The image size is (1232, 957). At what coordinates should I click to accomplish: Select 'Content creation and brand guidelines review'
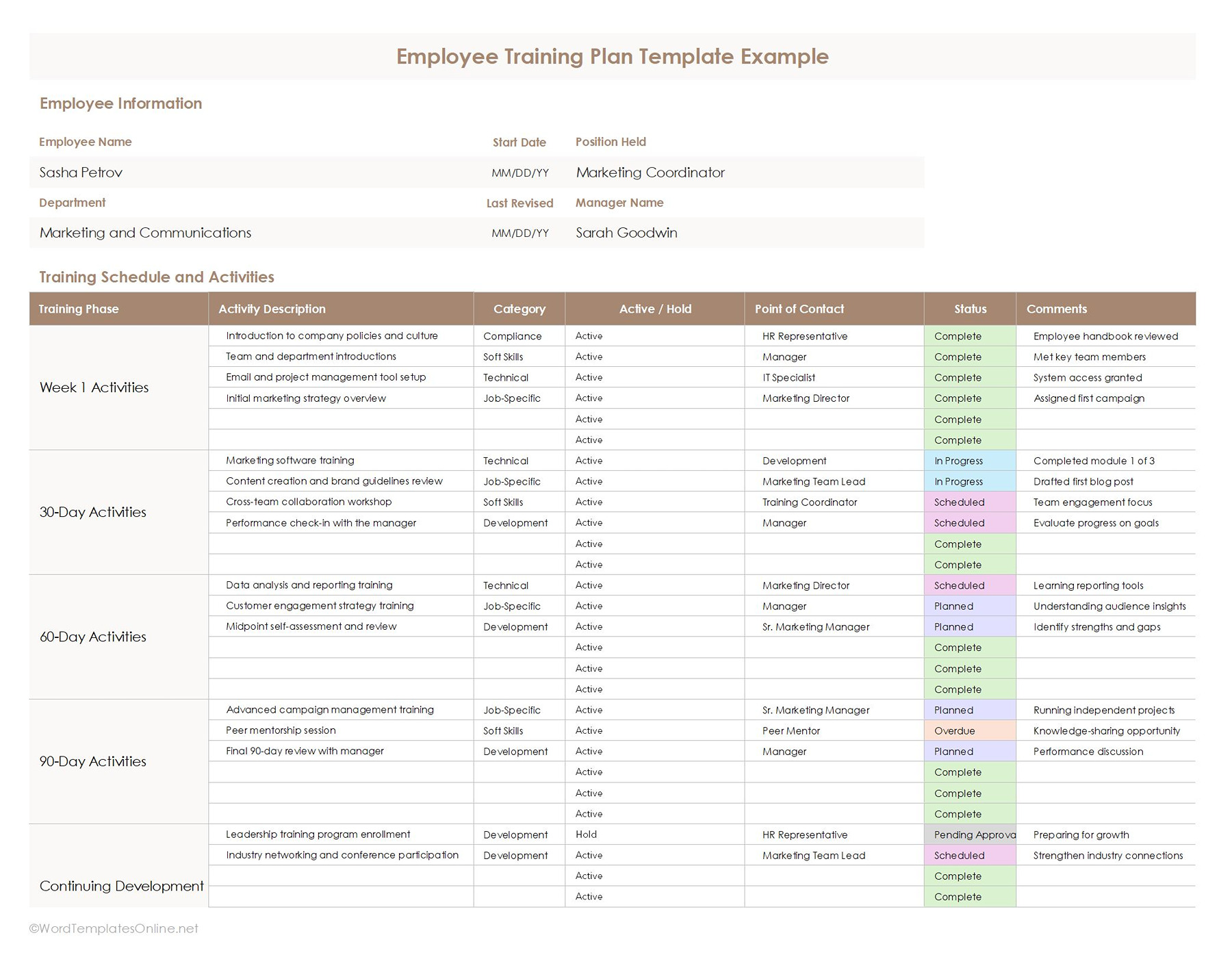(x=334, y=481)
